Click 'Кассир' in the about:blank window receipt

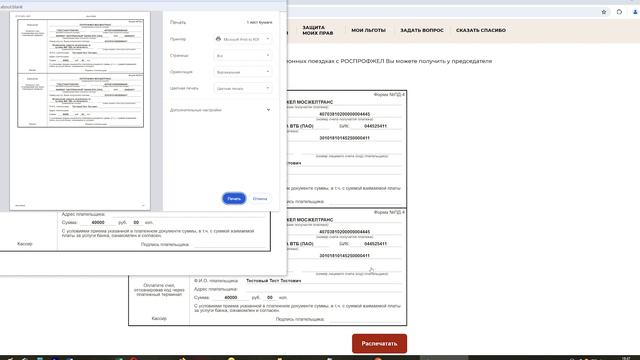[x=24, y=244]
